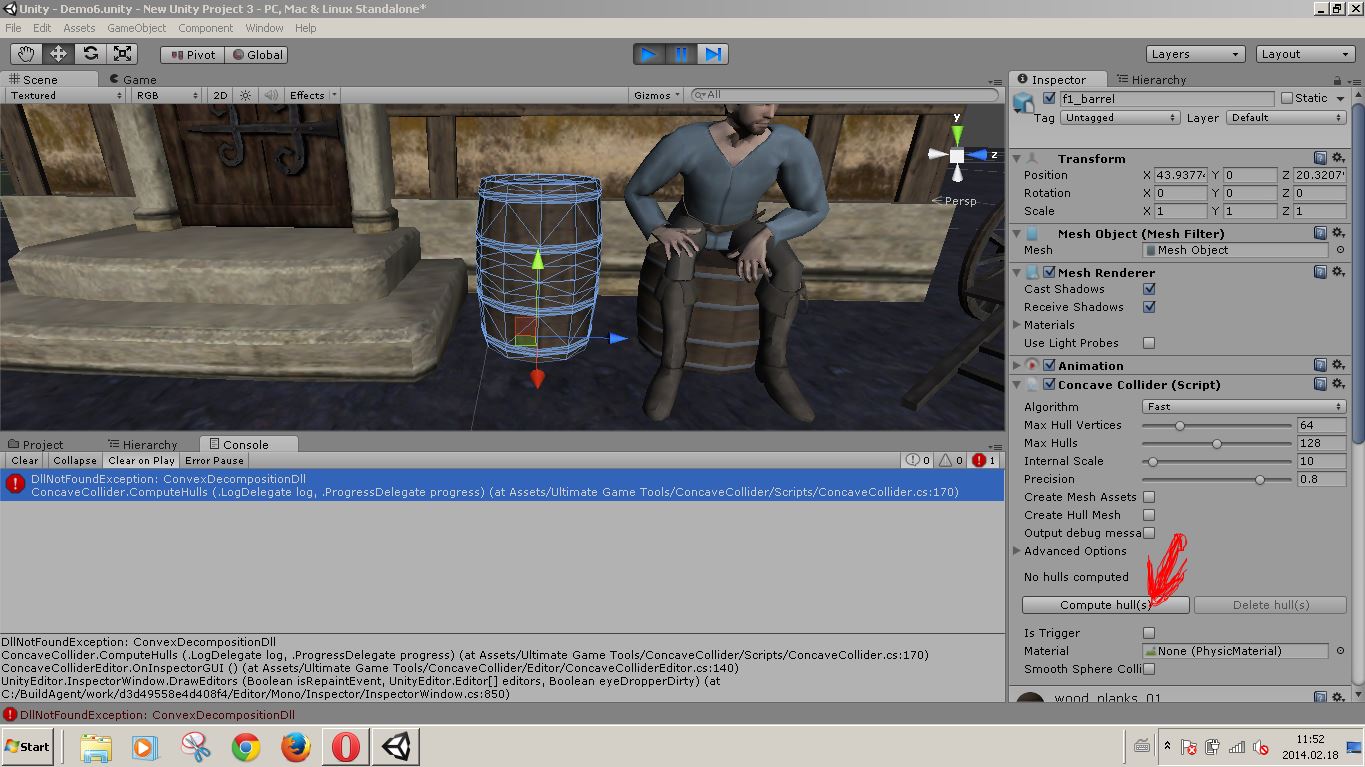
Task: Toggle console Collapse button
Action: click(75, 461)
